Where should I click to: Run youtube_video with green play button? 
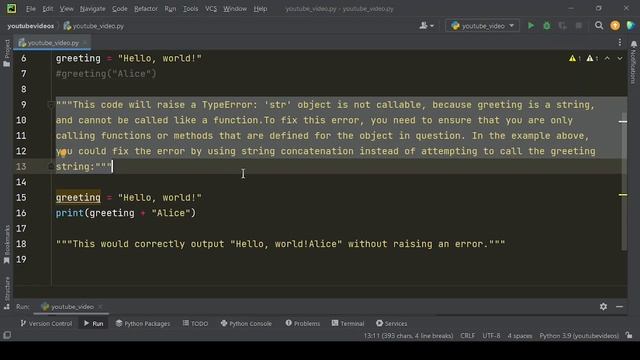pos(531,26)
